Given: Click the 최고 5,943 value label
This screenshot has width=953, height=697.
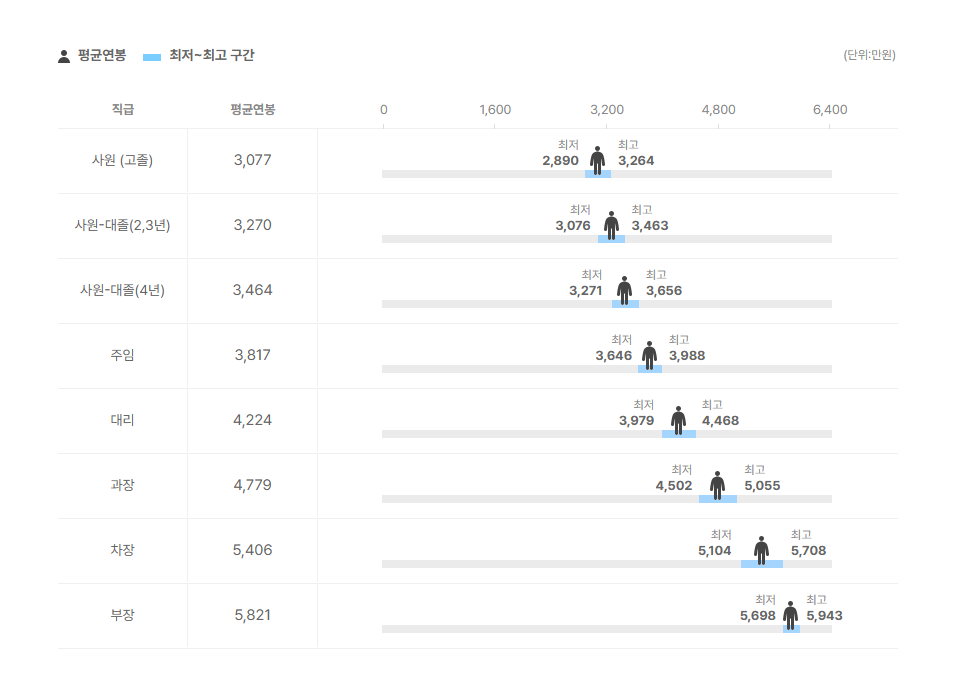Looking at the screenshot, I should click(824, 616).
